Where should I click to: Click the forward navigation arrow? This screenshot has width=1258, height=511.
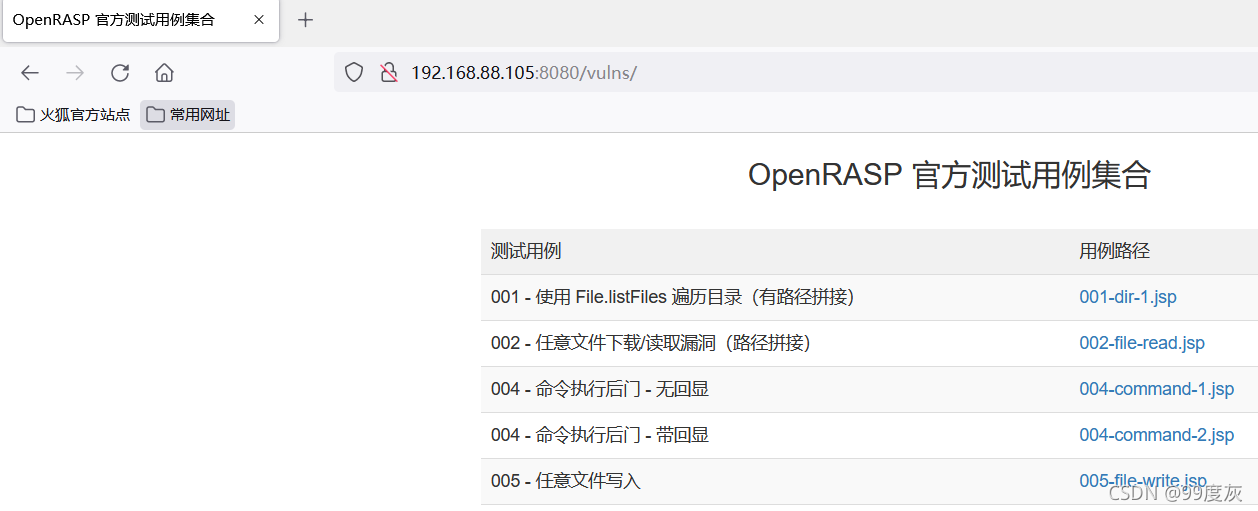pyautogui.click(x=75, y=72)
